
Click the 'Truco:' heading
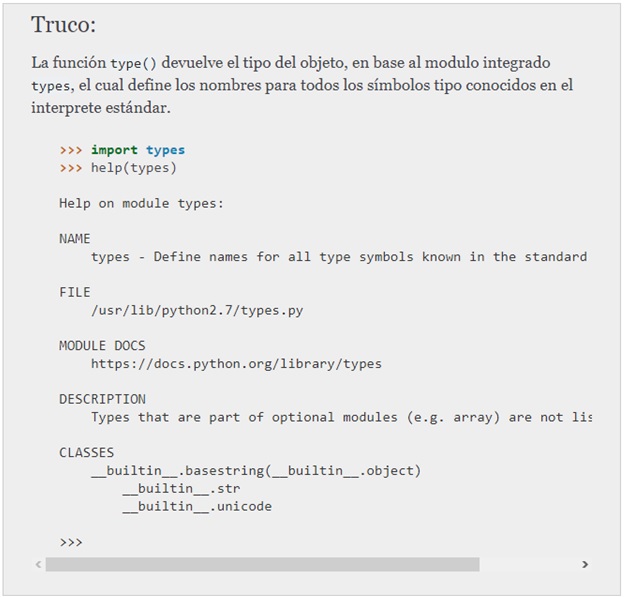(x=63, y=25)
